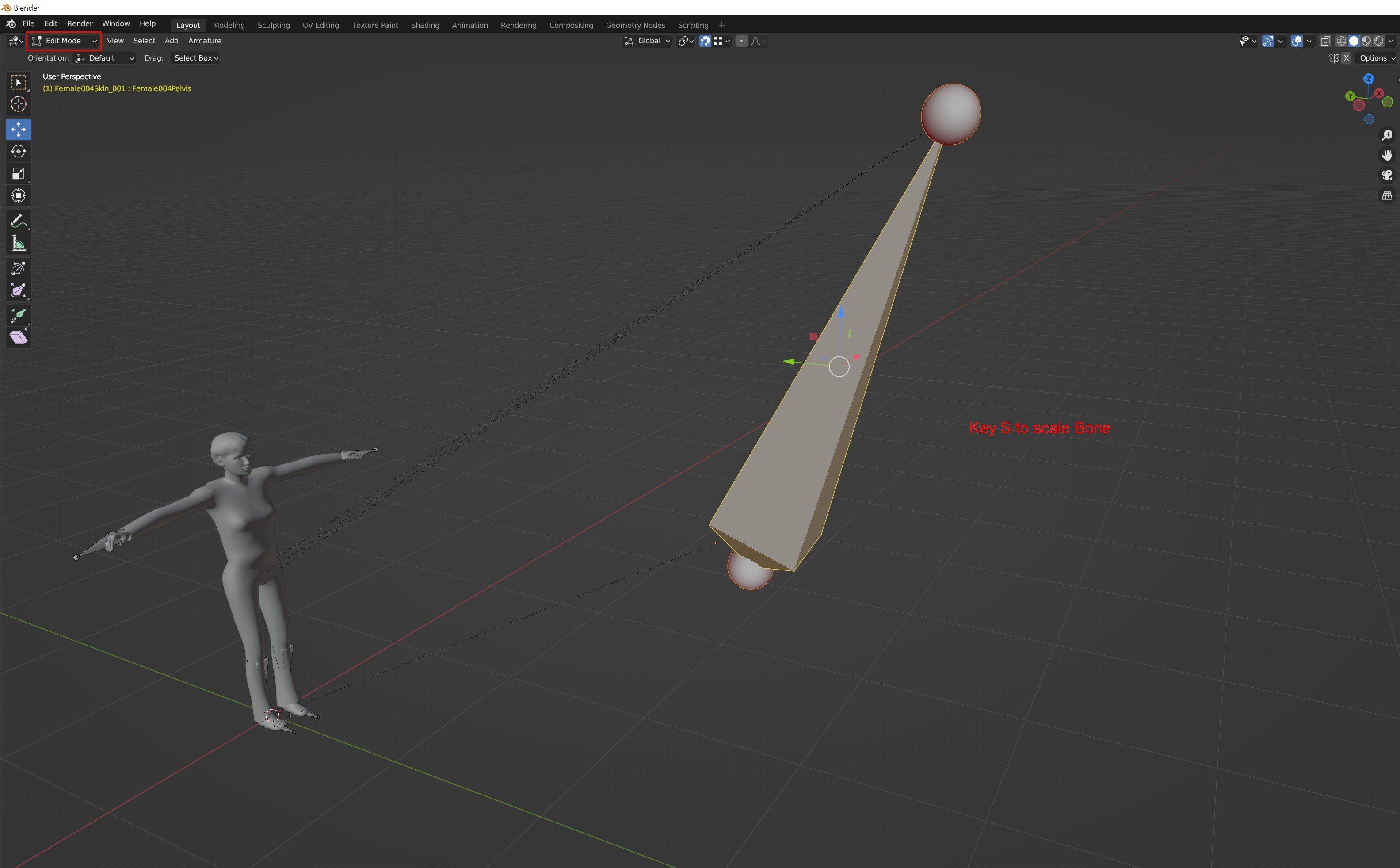Viewport: 1400px width, 868px height.
Task: Activate the Shear tool
Action: pos(19,337)
